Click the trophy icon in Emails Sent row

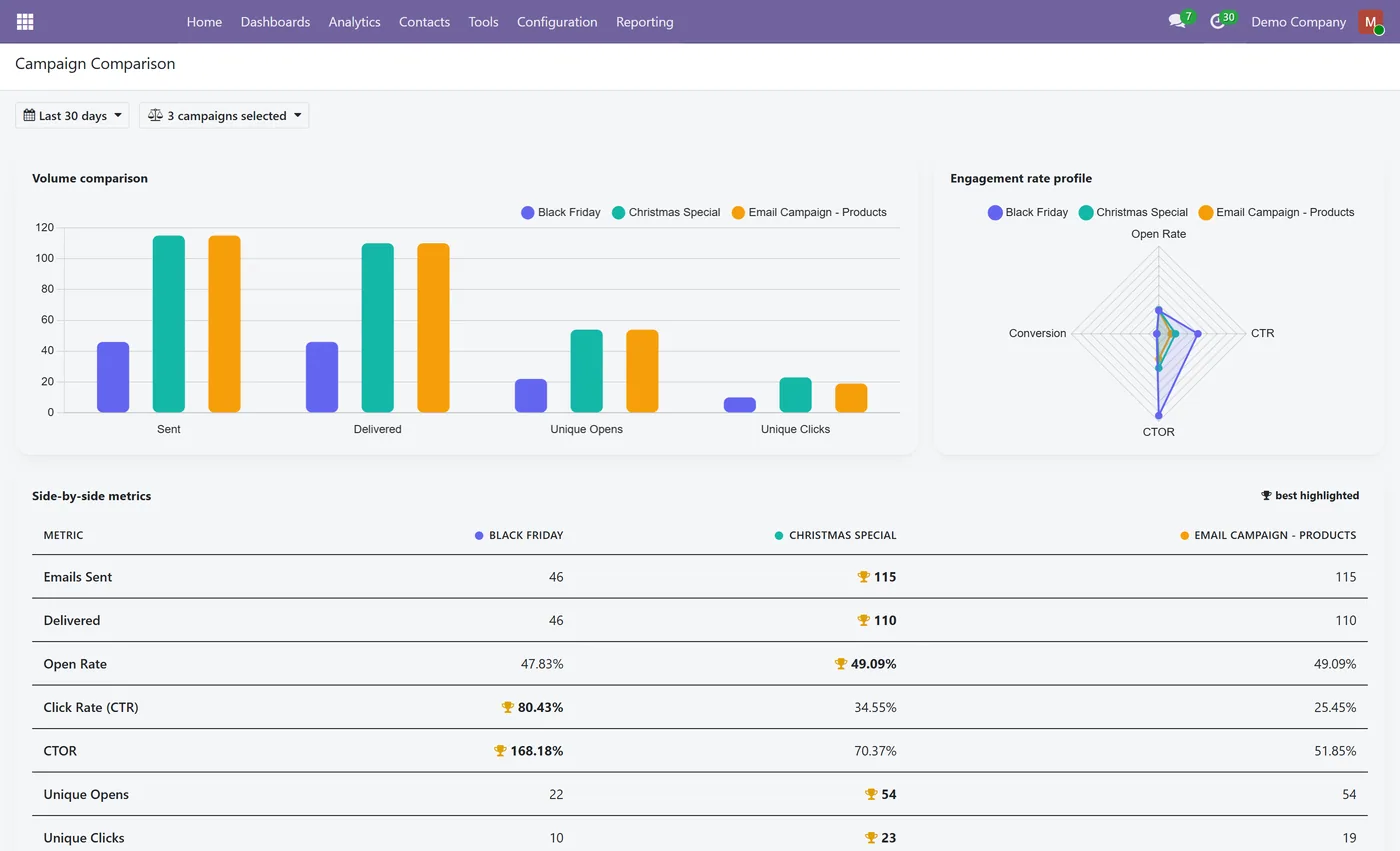(864, 577)
